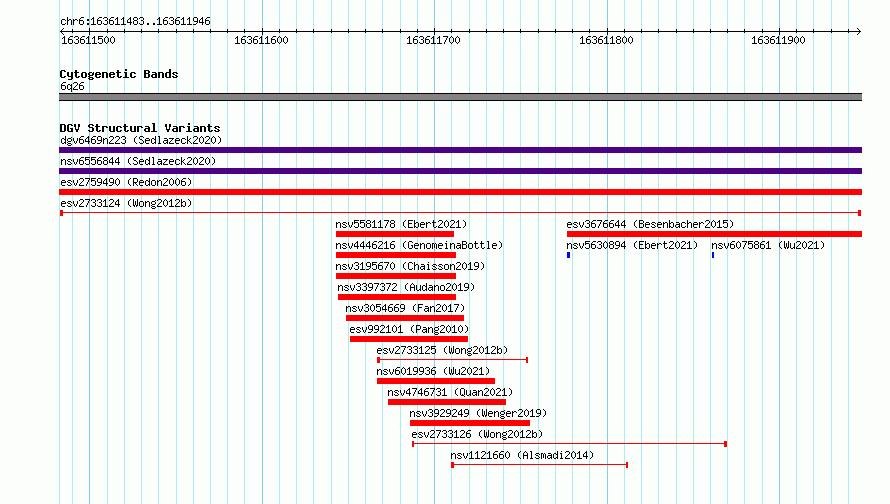Click the chr6:163611483..163611946 coordinate label
Screen dimensions: 890x504
pyautogui.click(x=135, y=22)
